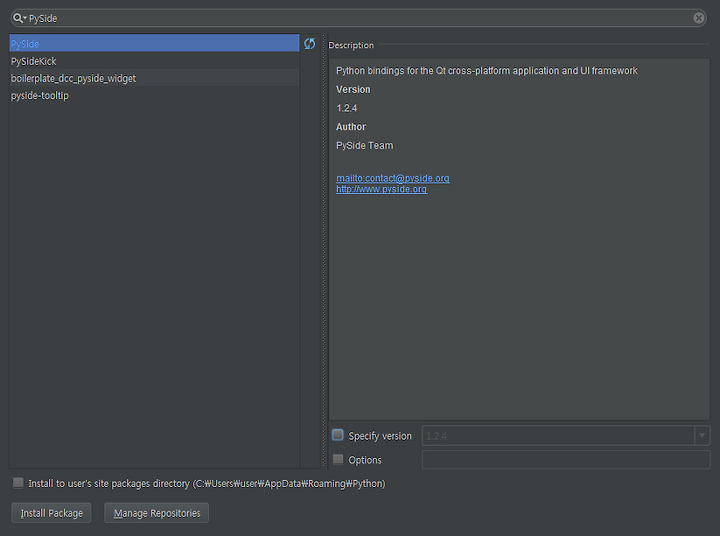This screenshot has width=720, height=536.
Task: Open the mailto:contact@pyside.org link
Action: 393,178
